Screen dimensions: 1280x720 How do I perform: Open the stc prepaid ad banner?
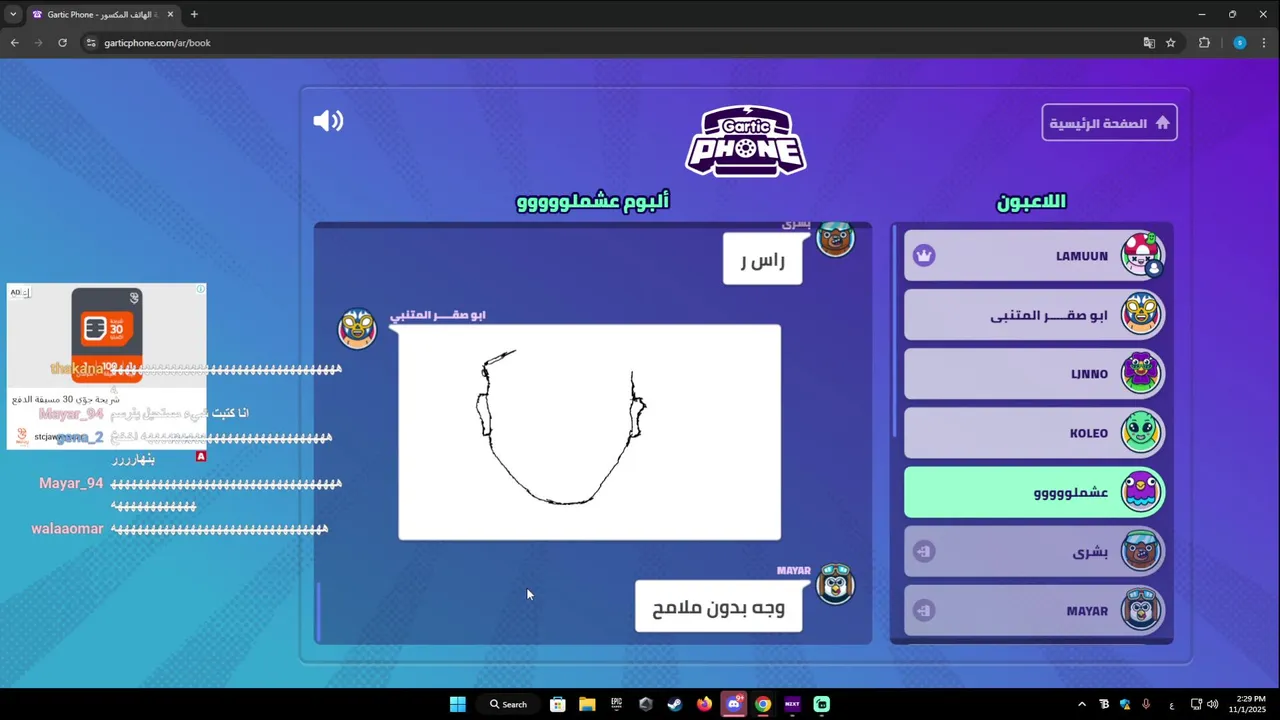(x=107, y=366)
